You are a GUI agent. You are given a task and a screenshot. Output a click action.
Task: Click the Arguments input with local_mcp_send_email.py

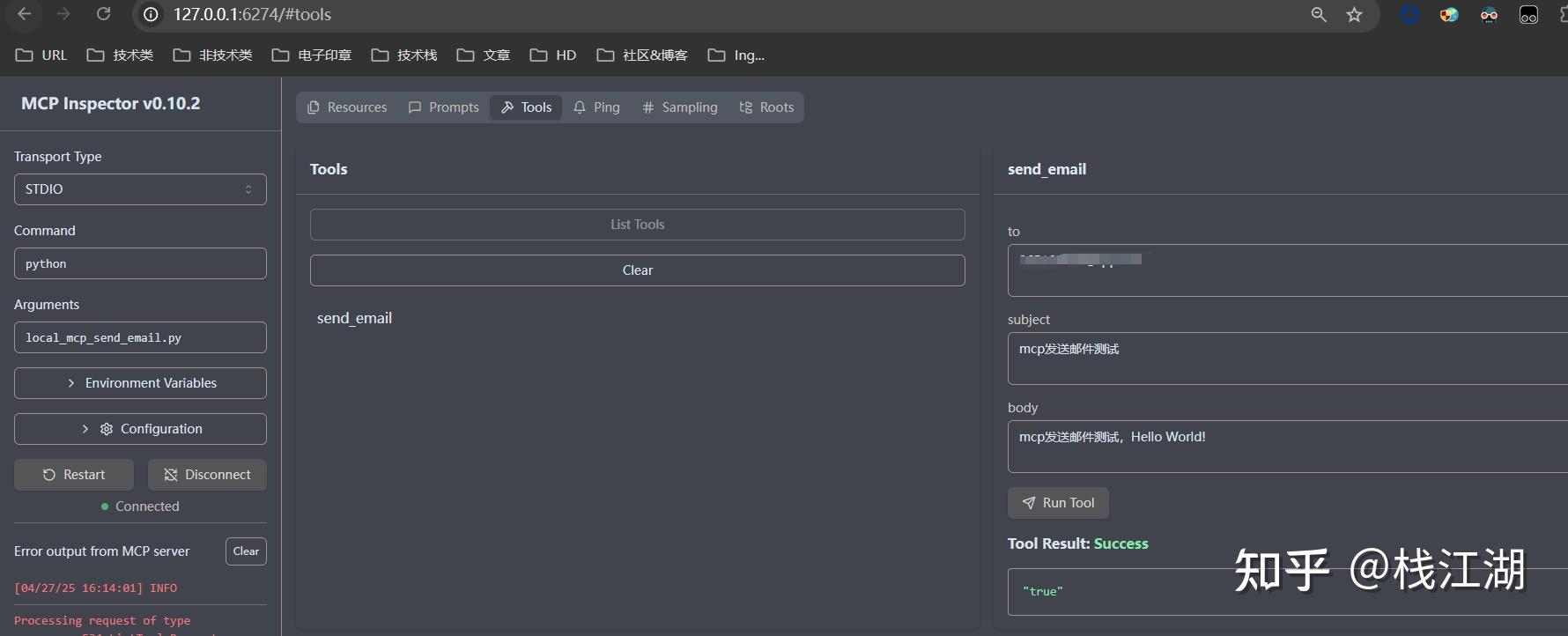pos(140,337)
